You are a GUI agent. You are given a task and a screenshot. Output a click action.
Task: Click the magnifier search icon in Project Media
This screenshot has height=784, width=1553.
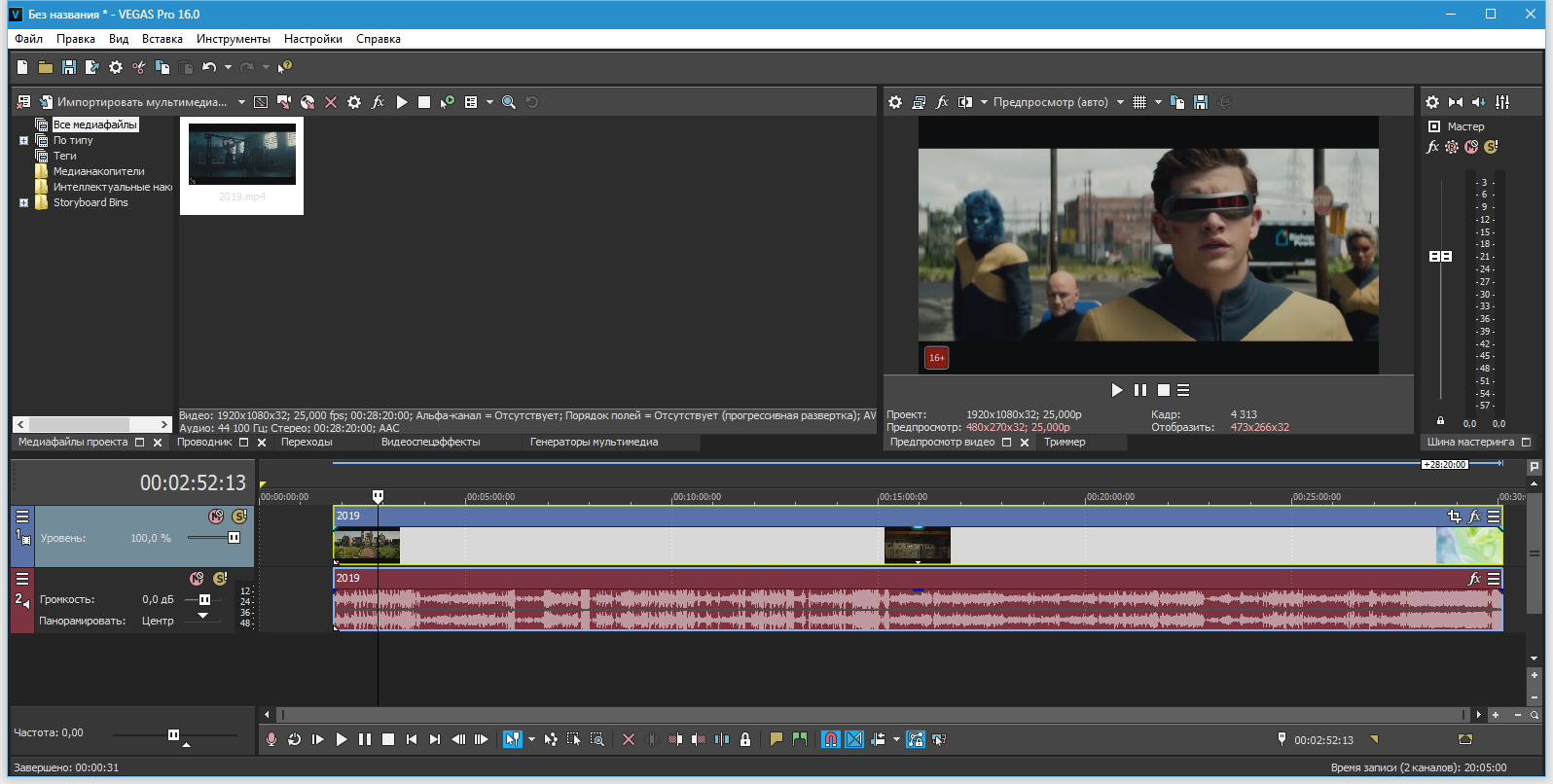pyautogui.click(x=508, y=102)
